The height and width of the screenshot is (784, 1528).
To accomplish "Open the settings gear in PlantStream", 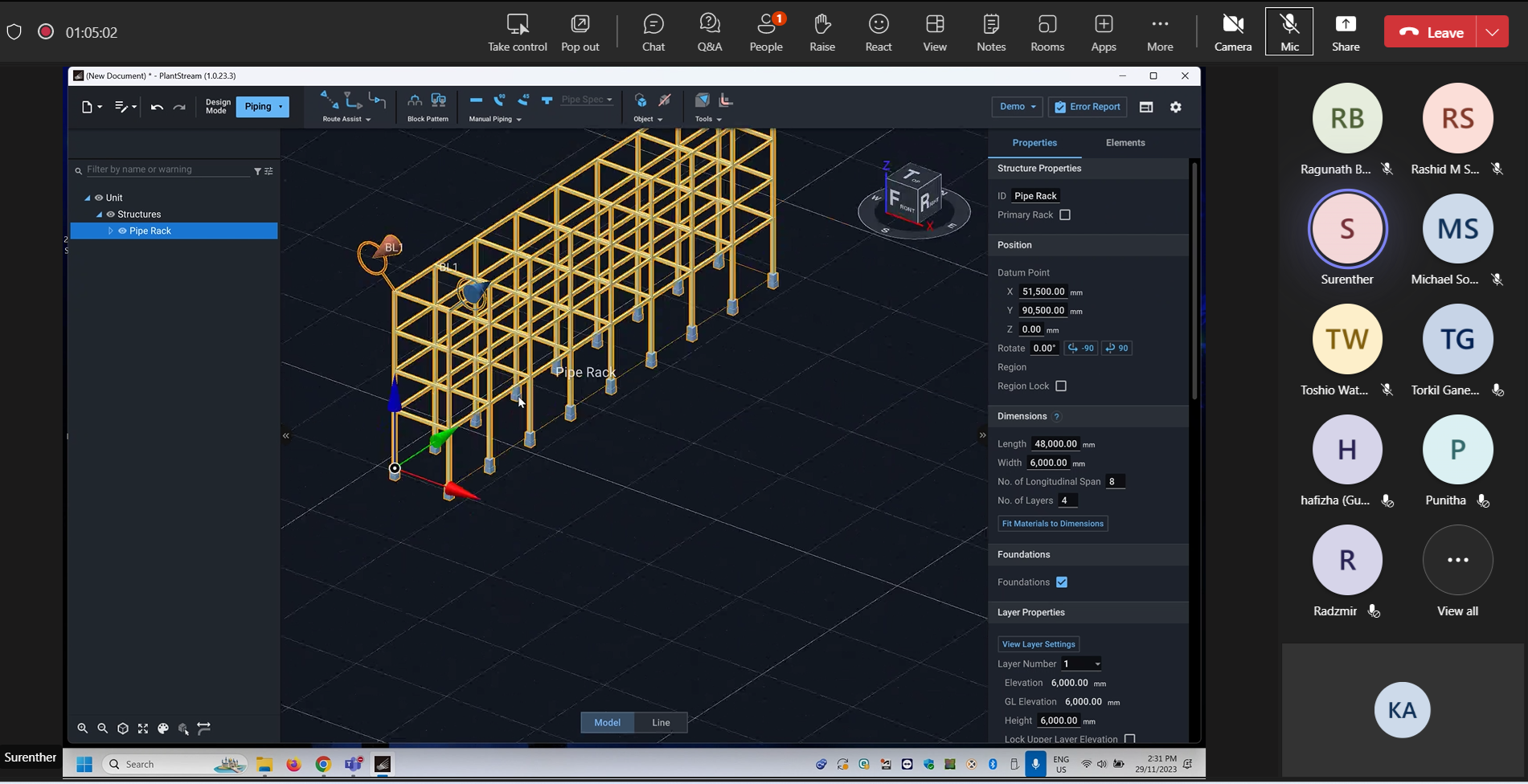I will point(1176,107).
